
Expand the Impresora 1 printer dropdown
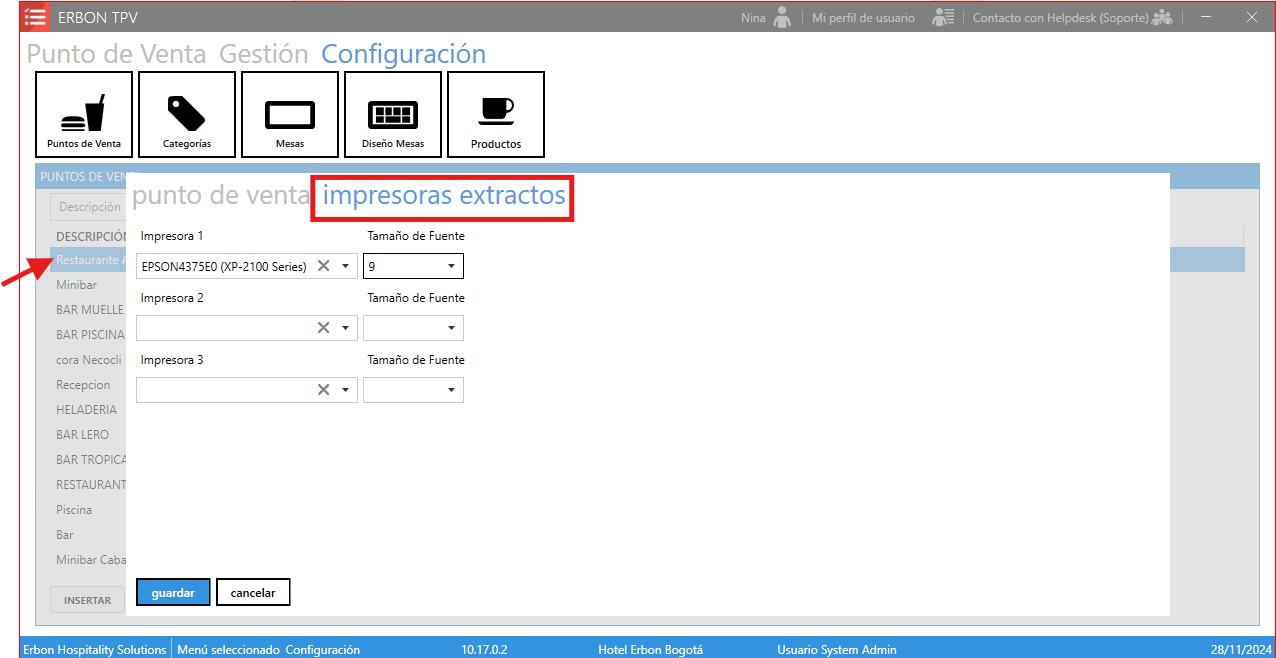coord(345,266)
